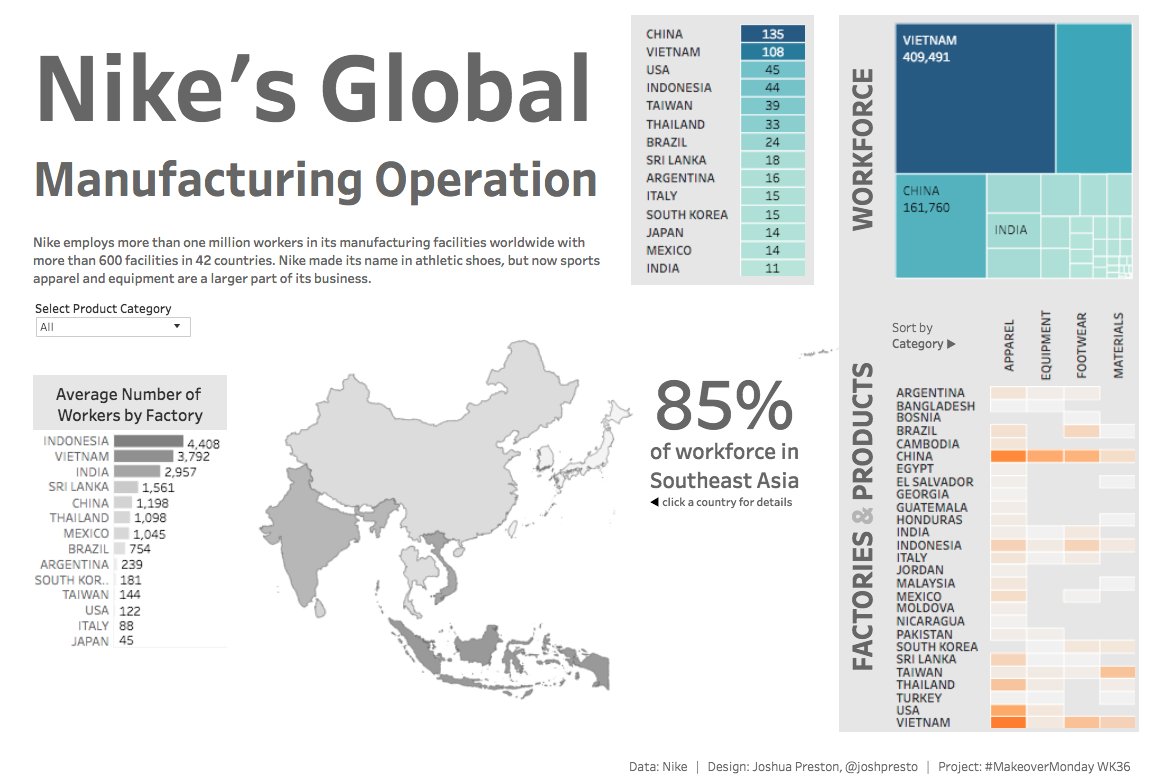Viewport: 1168px width, 779px height.
Task: Open the Select Product Category dropdown
Action: click(113, 327)
